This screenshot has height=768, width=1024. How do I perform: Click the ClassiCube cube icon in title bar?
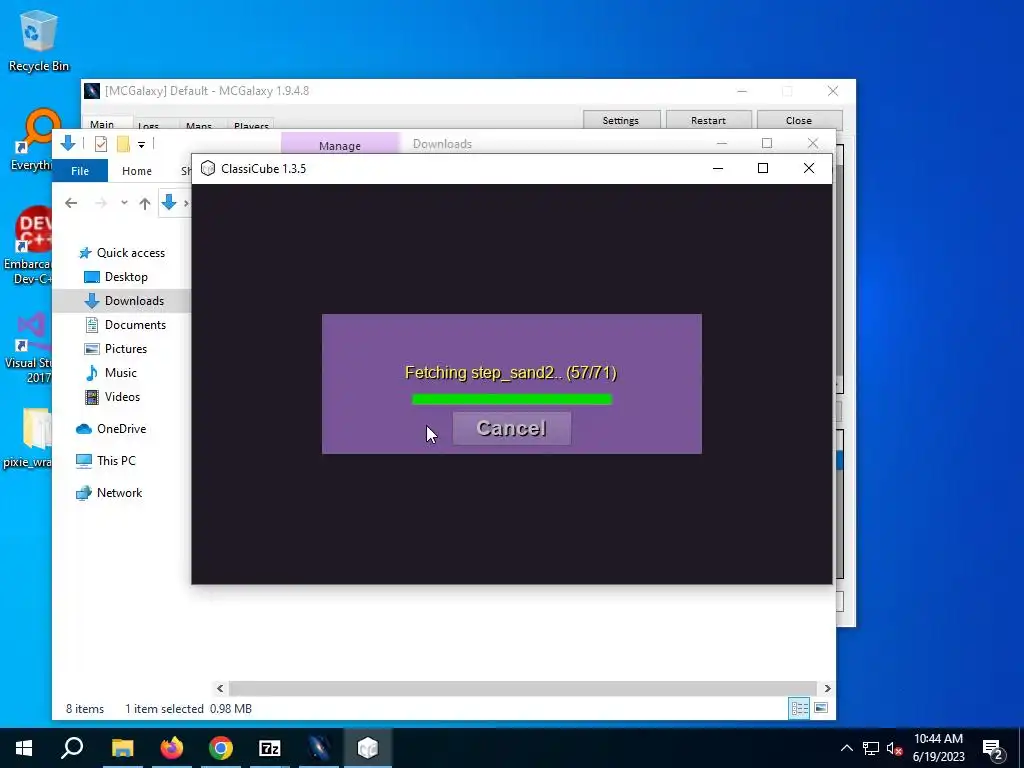coord(208,168)
